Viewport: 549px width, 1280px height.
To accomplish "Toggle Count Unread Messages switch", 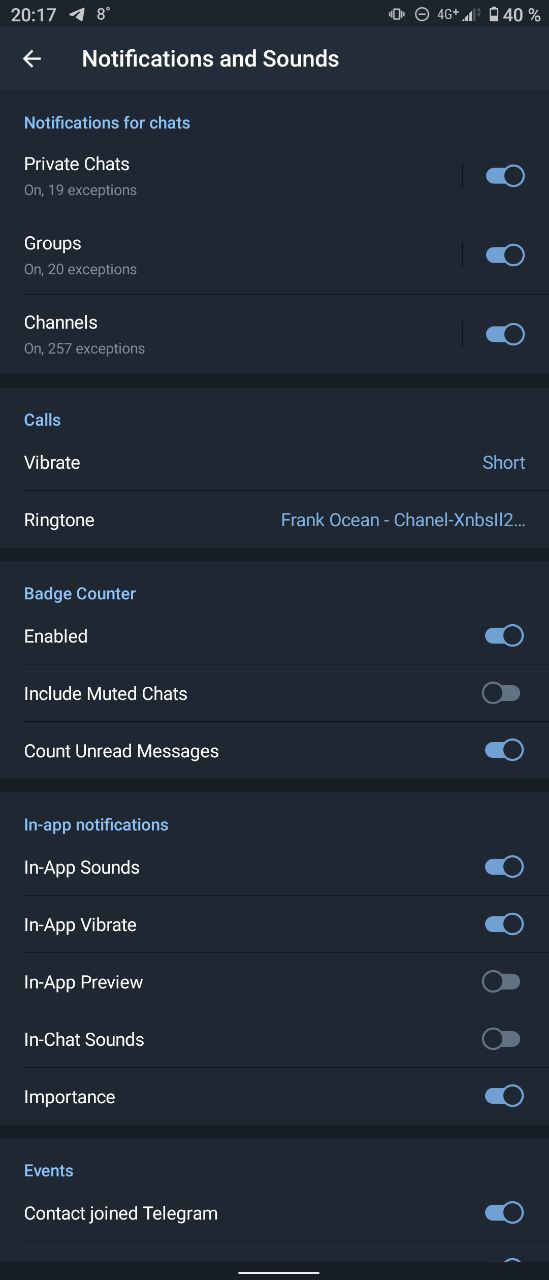I will click(505, 750).
